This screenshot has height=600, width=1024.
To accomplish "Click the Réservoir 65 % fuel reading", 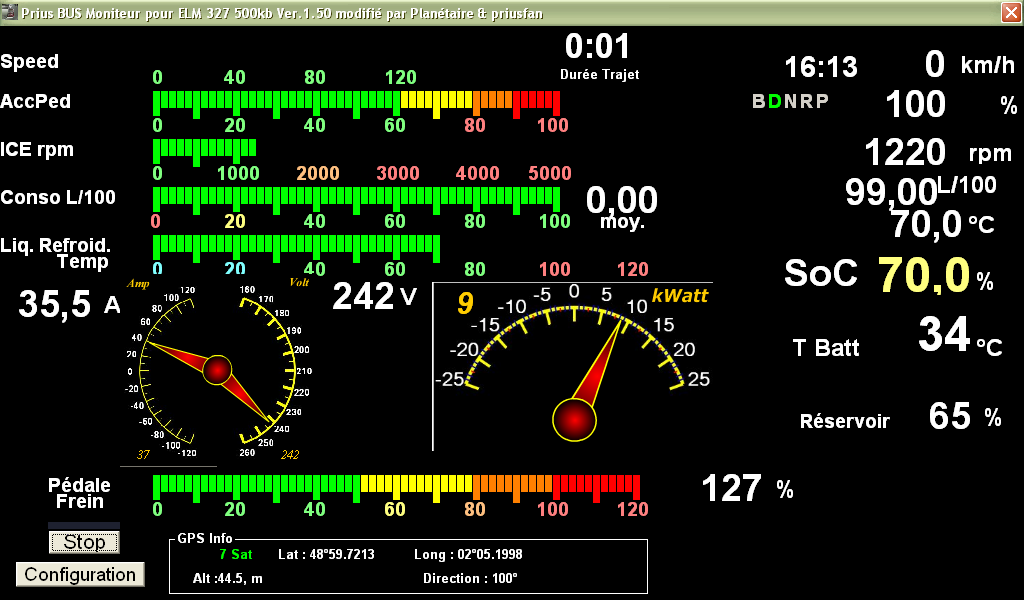I will pos(949,416).
